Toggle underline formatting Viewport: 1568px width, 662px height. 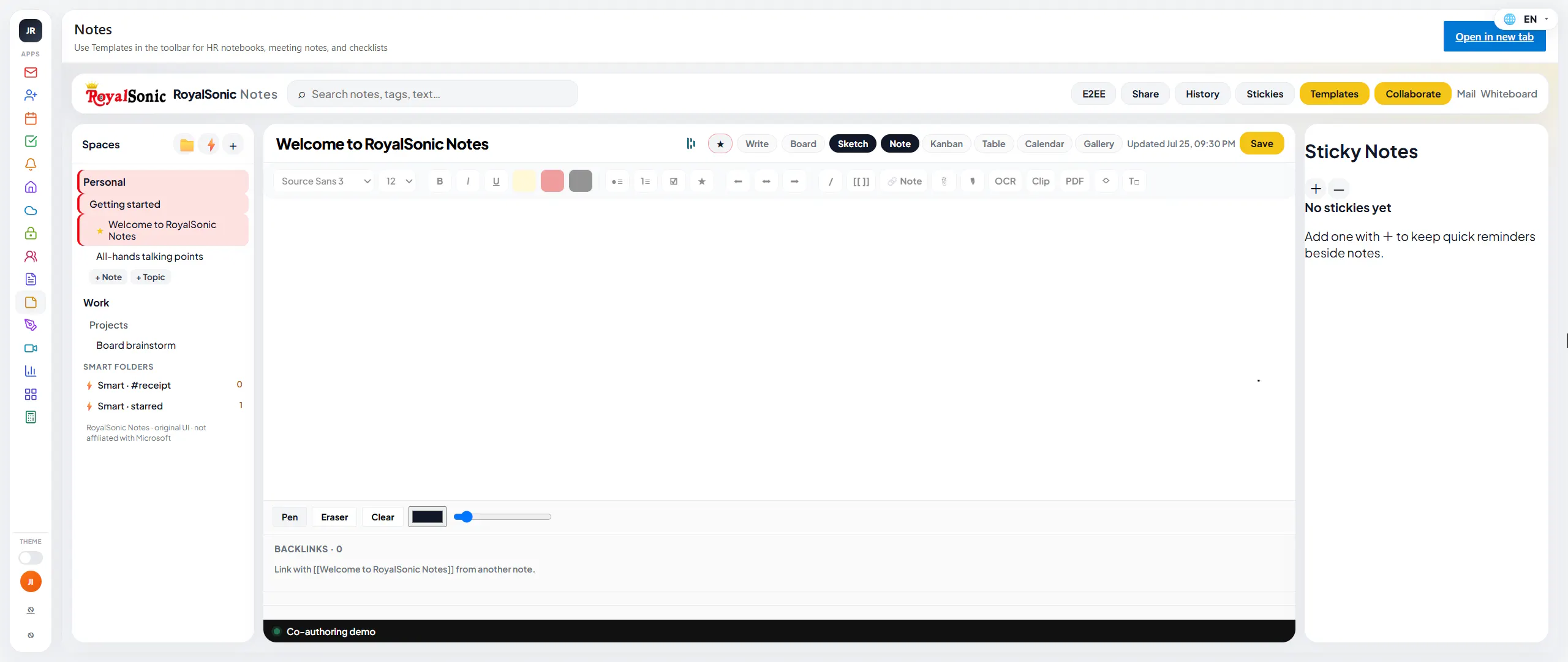point(496,181)
